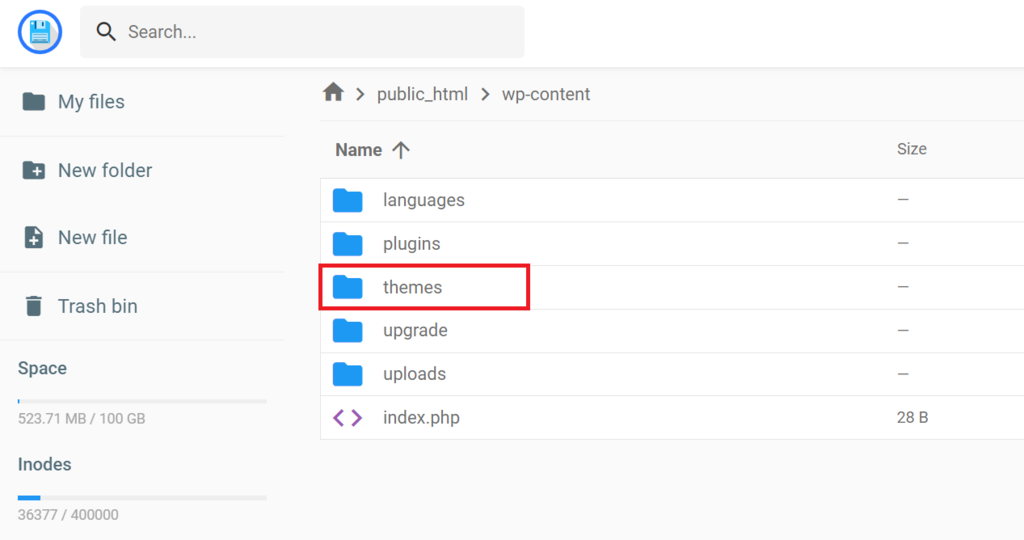The image size is (1024, 540).
Task: Open the uploads folder
Action: tap(414, 374)
